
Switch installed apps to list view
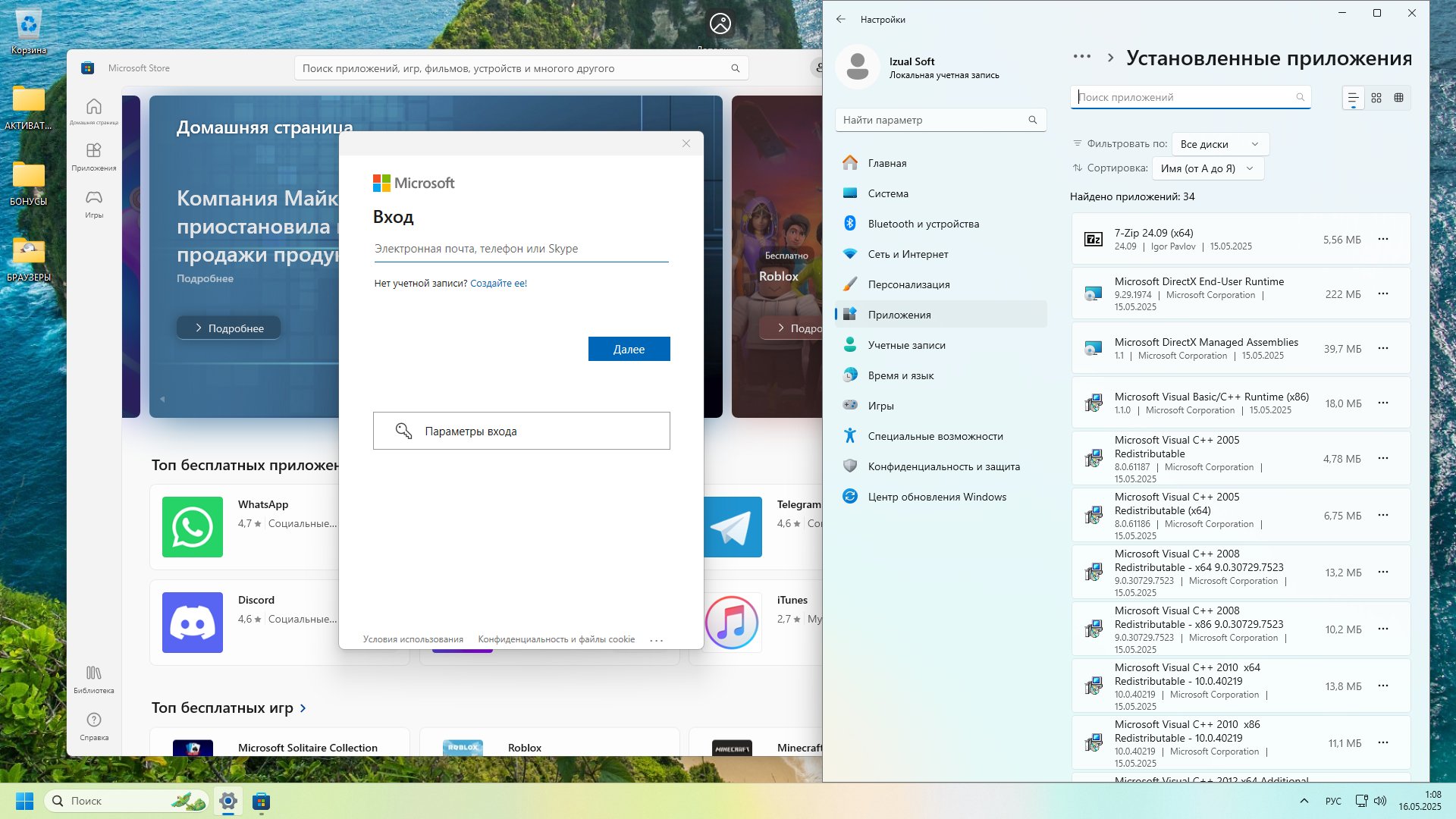point(1353,98)
